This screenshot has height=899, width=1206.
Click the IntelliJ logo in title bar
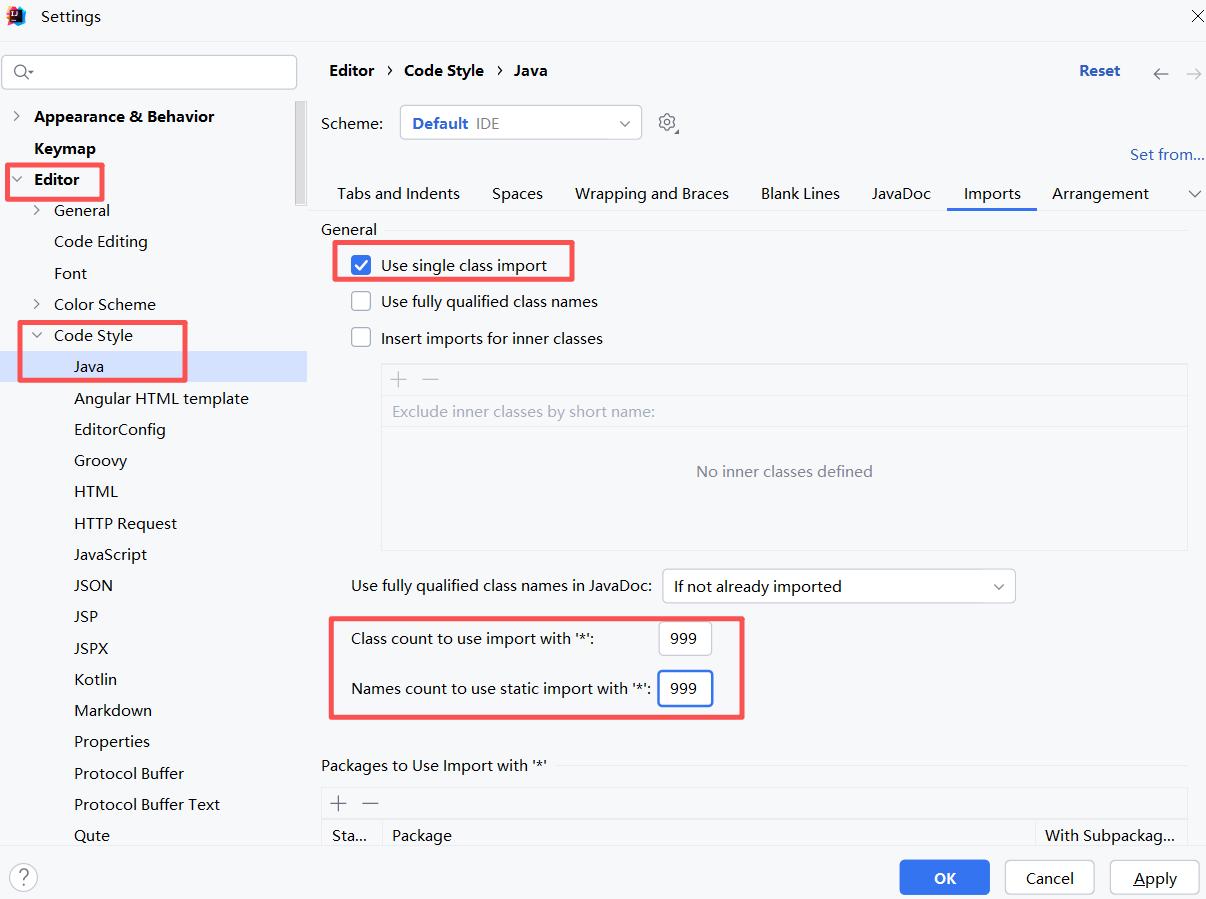16,16
